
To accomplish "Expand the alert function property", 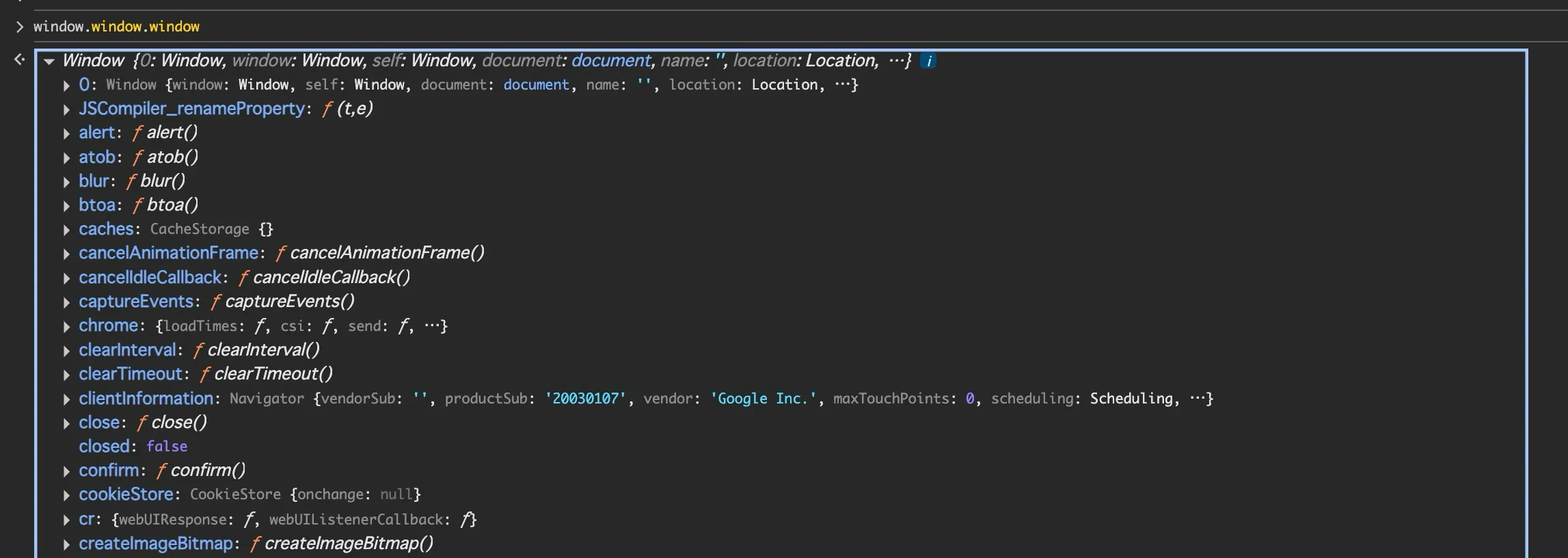I will click(x=66, y=133).
